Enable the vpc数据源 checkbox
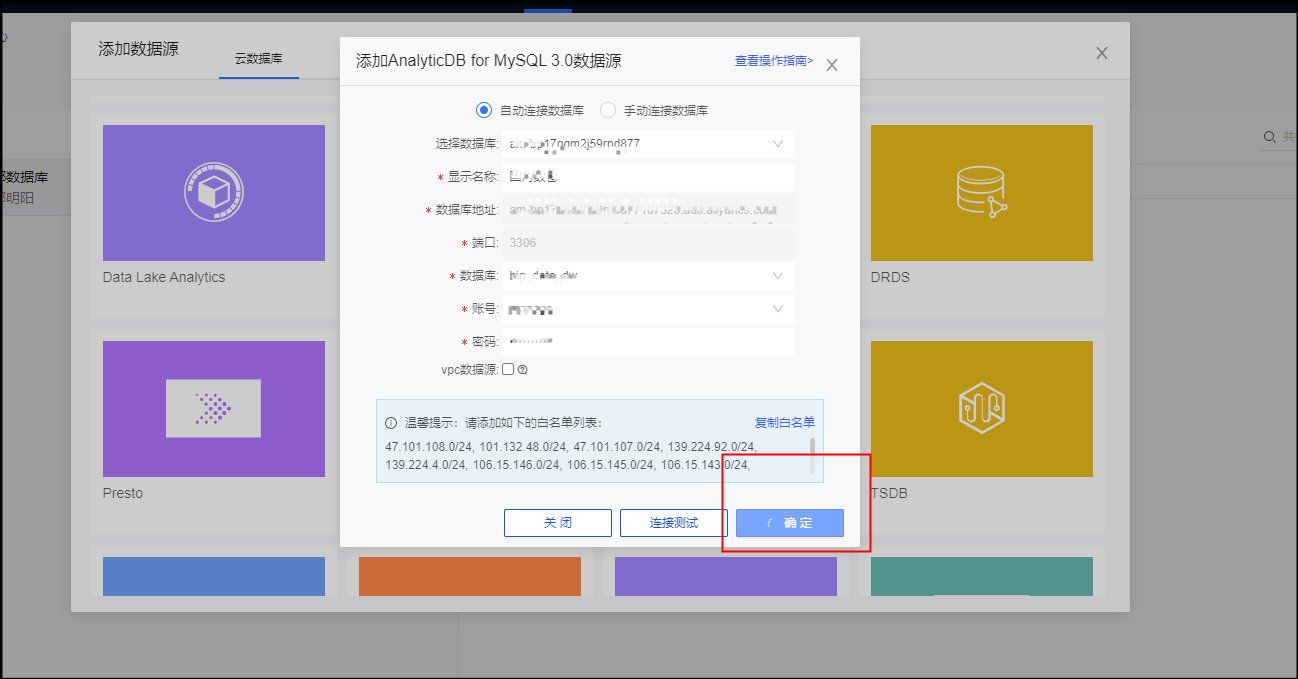Viewport: 1298px width, 679px height. pos(508,369)
